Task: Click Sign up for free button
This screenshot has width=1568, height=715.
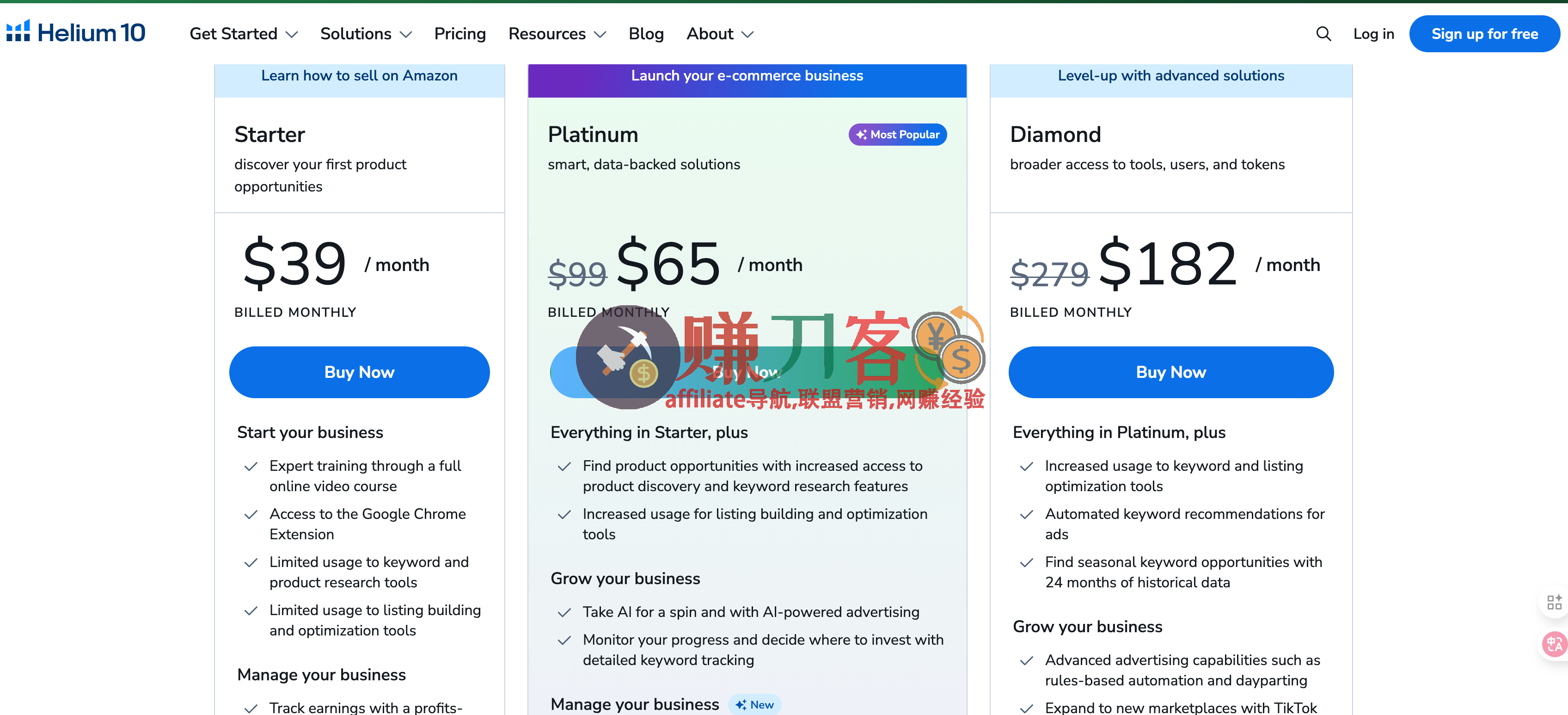Action: [1484, 34]
